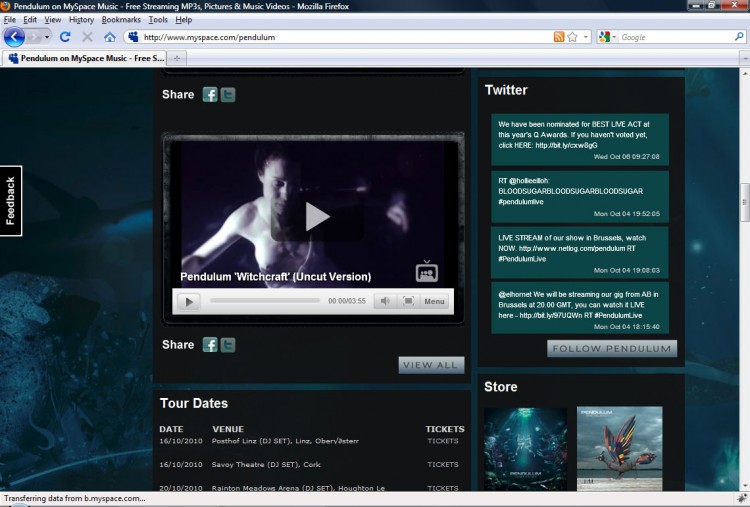Screen dimensions: 750x507
Task: Open the back/forward history dropdown arrow
Action: tap(47, 37)
